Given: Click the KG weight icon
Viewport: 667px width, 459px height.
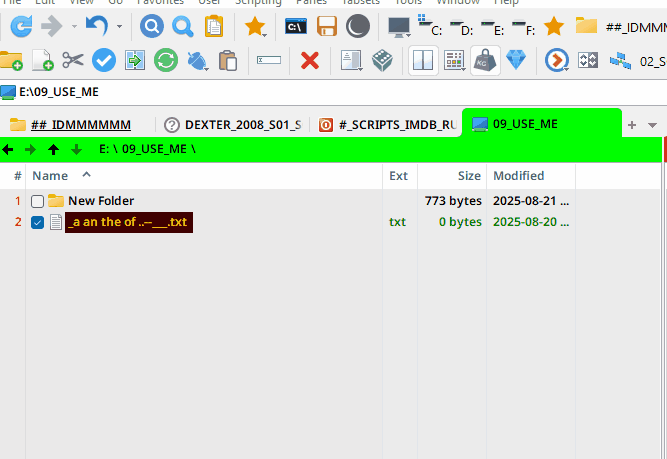Looking at the screenshot, I should point(485,61).
